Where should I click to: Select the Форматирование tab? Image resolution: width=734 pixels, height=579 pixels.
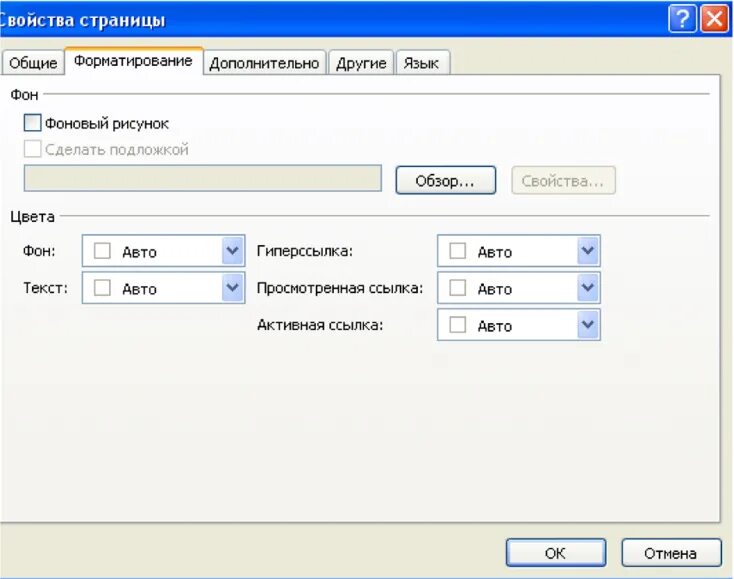(x=133, y=61)
